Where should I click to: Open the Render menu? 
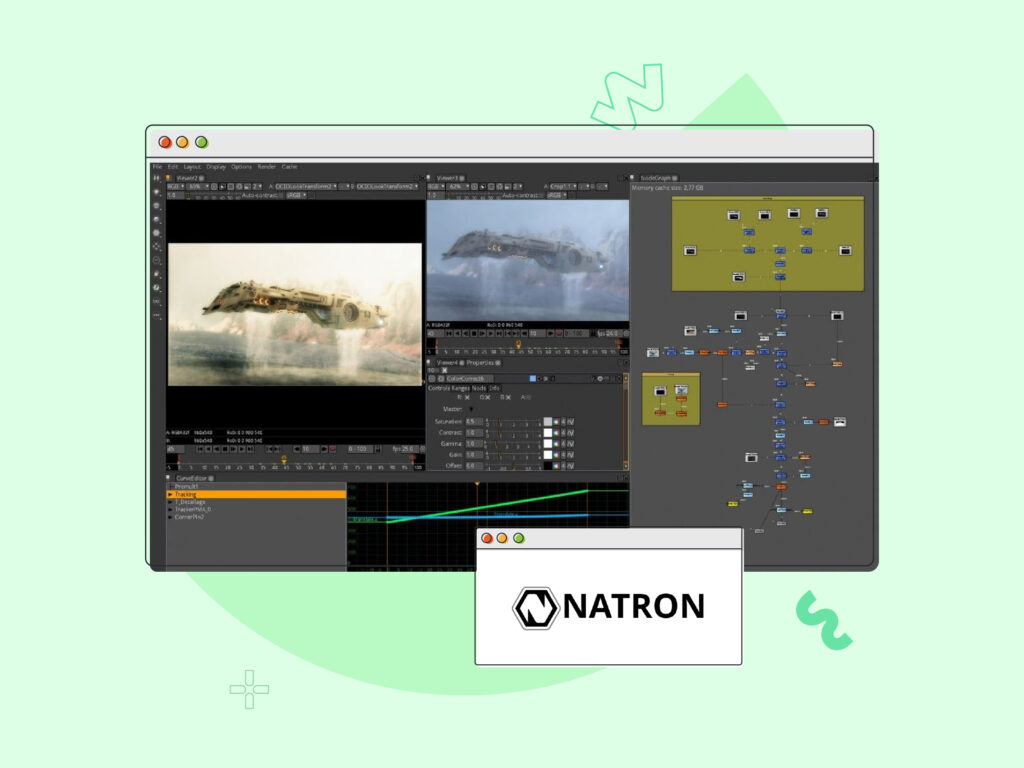click(266, 167)
